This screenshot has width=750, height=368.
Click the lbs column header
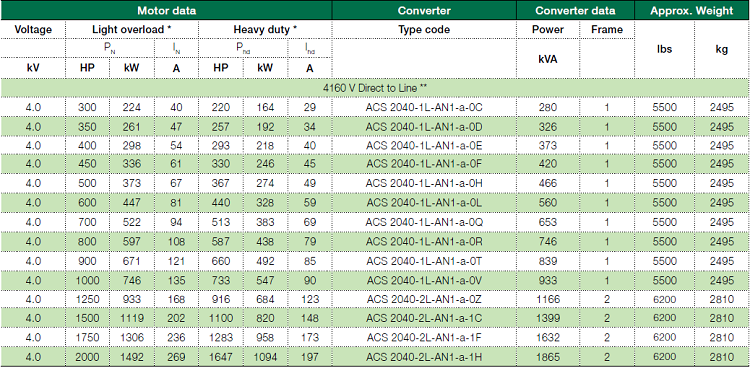click(664, 49)
